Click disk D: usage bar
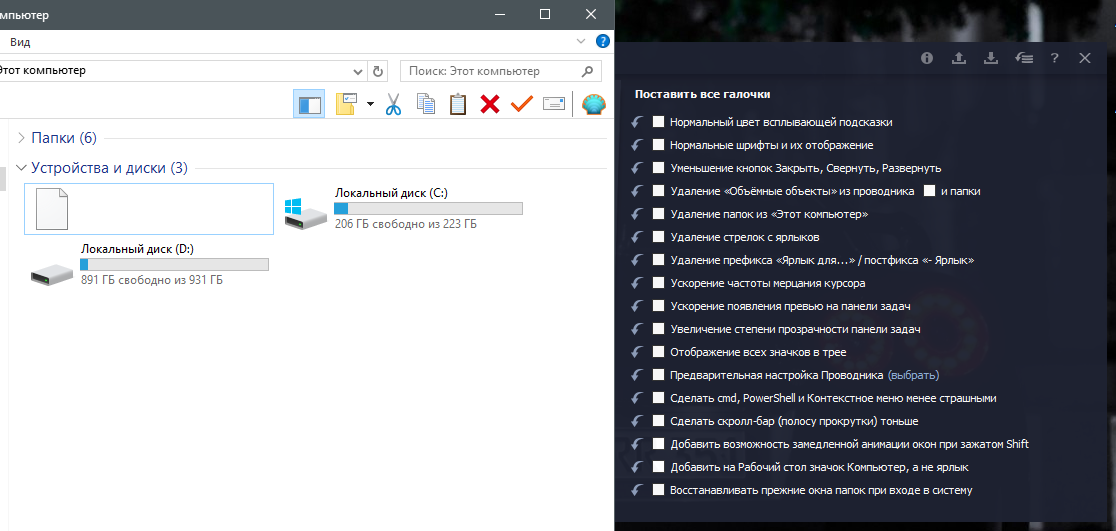This screenshot has height=531, width=1116. (x=174, y=264)
